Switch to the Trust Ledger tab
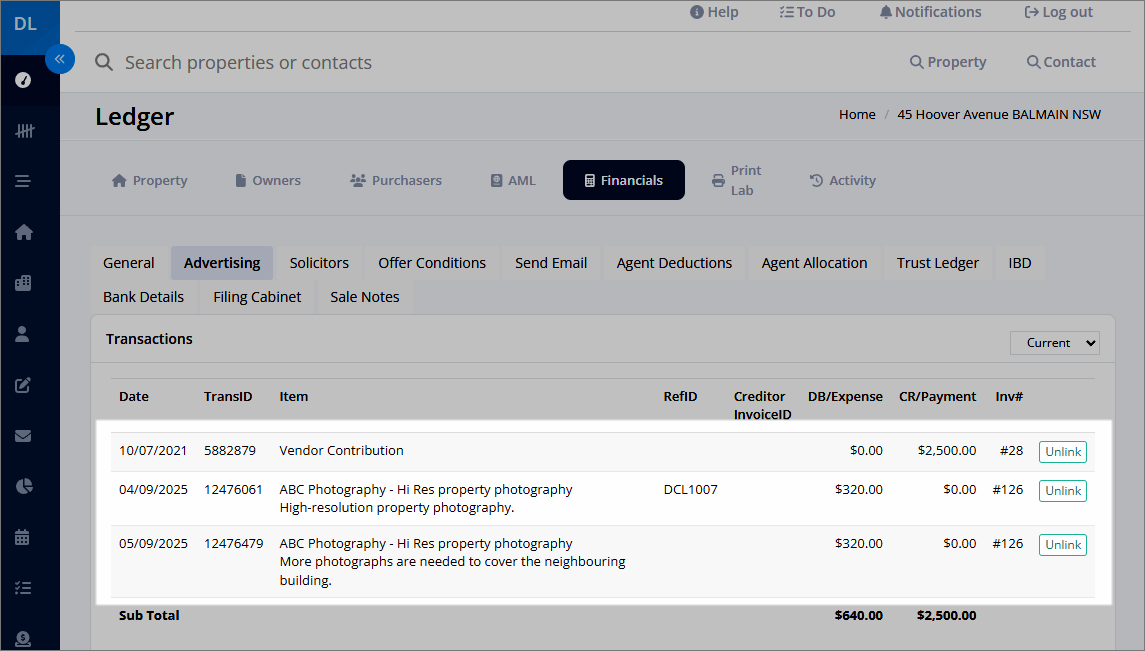The width and height of the screenshot is (1145, 651). pos(938,263)
